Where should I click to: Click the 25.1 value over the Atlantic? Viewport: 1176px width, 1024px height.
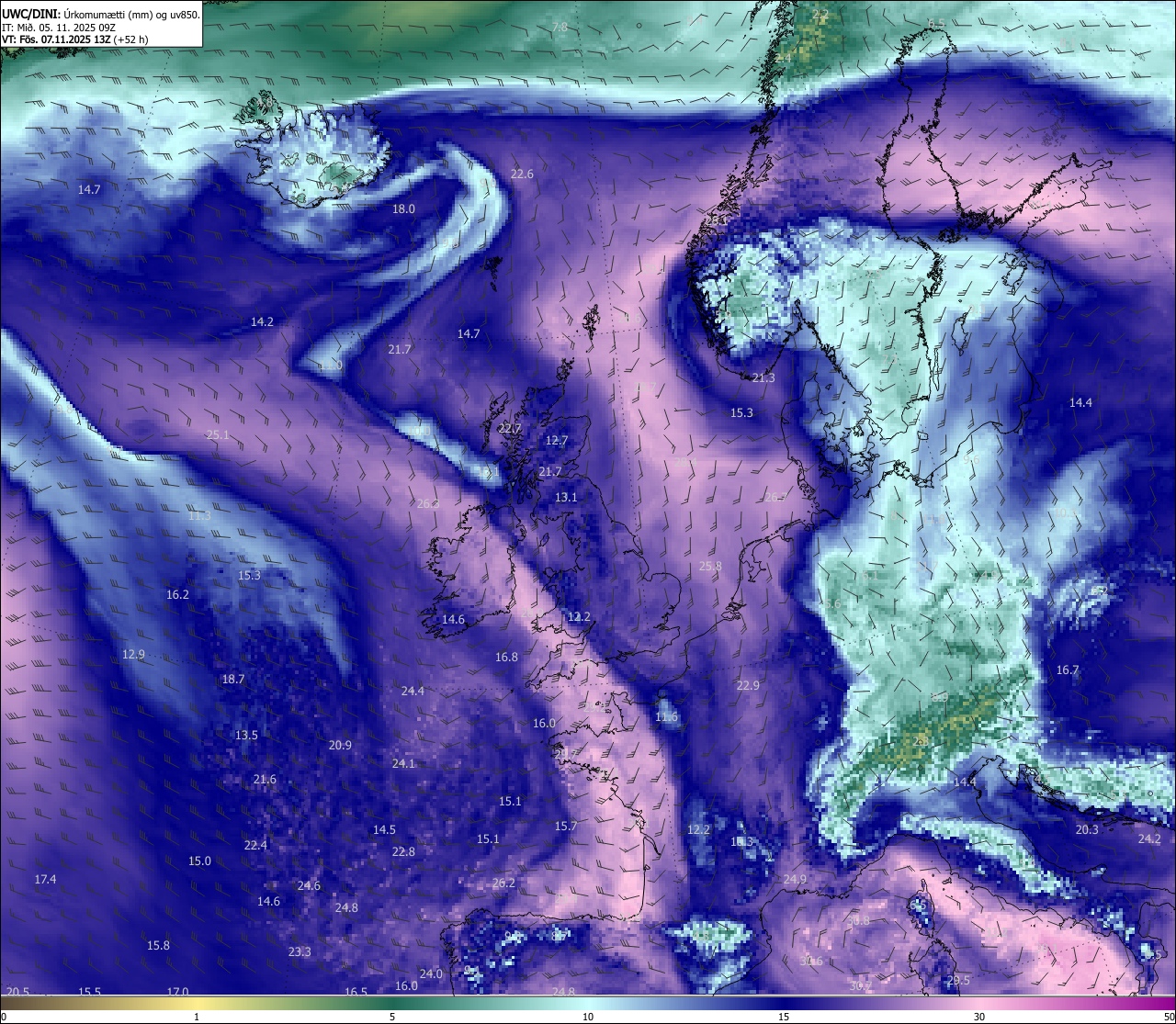coord(218,434)
